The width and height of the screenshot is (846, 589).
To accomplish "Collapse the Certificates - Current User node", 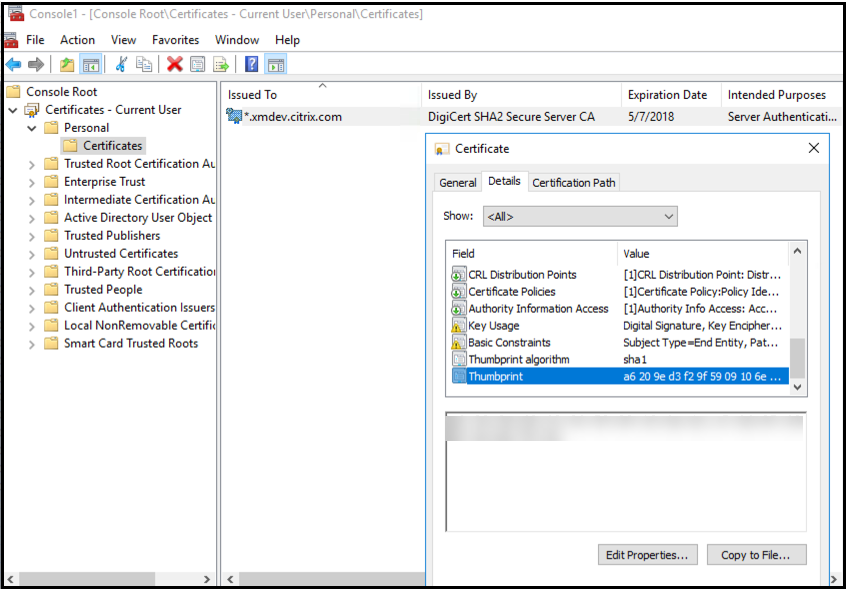I will (13, 111).
